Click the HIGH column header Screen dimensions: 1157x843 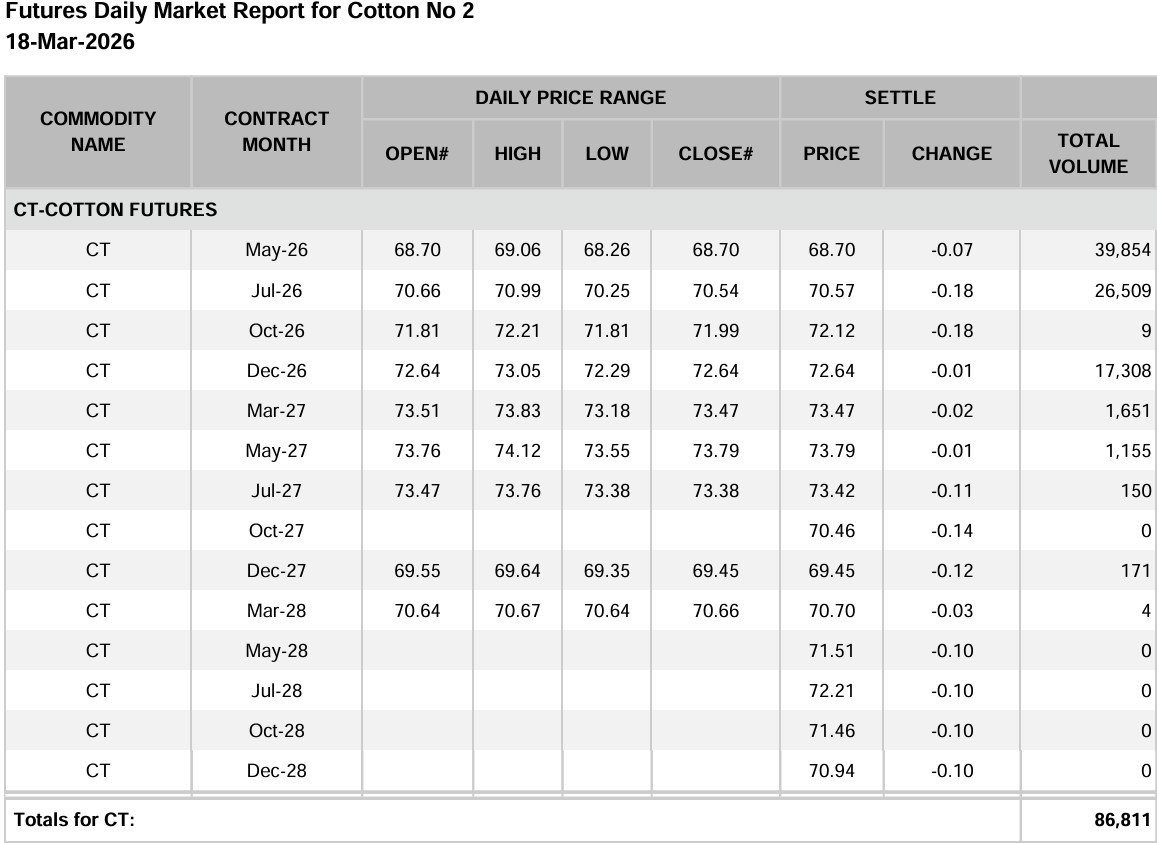tap(517, 154)
